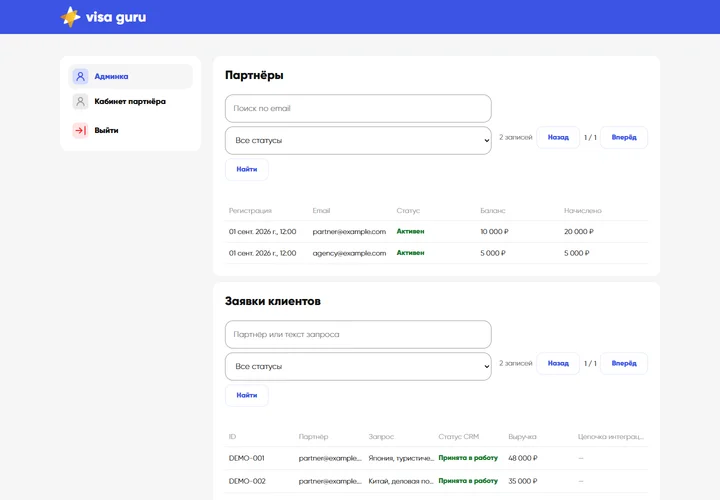This screenshot has height=500, width=720.
Task: Expand the Заявки клиентов status dropdown
Action: (x=358, y=366)
